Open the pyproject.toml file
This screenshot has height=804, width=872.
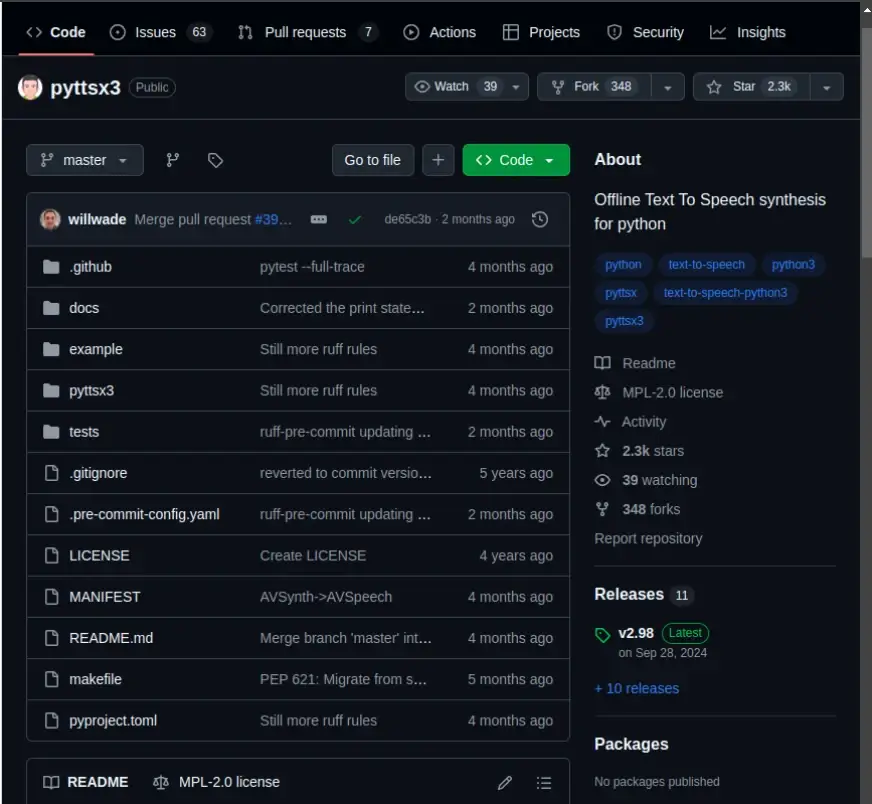(x=113, y=720)
